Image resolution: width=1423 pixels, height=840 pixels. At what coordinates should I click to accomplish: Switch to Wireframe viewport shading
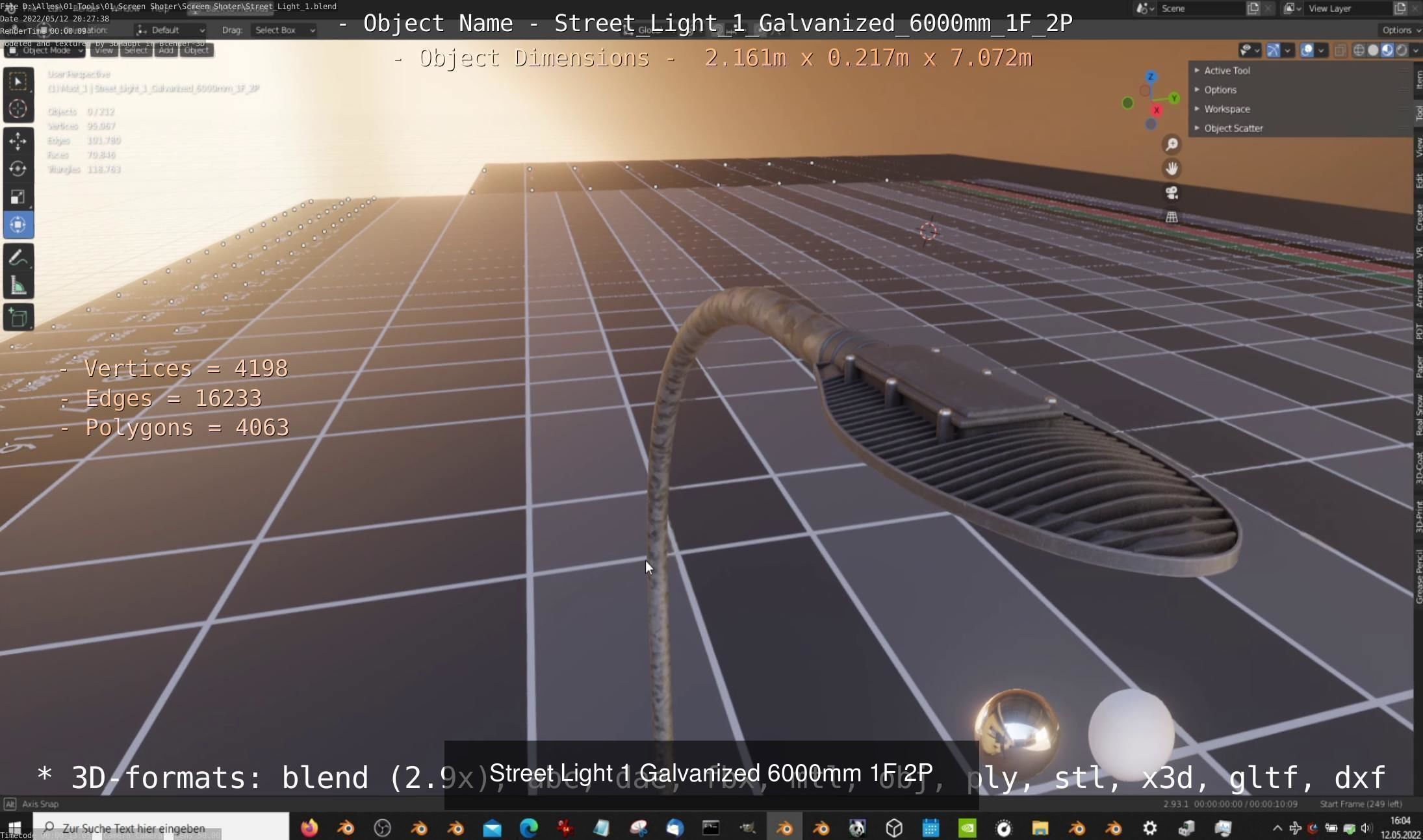[x=1359, y=50]
